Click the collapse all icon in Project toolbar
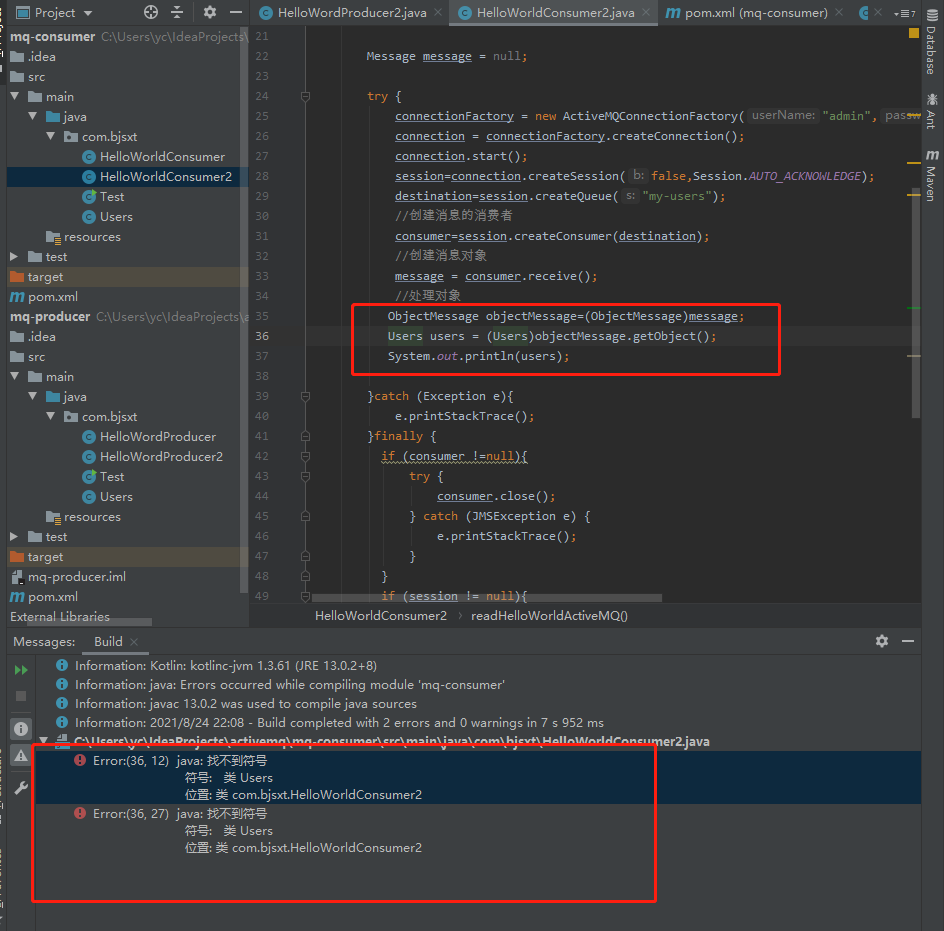This screenshot has height=931, width=944. click(x=177, y=12)
